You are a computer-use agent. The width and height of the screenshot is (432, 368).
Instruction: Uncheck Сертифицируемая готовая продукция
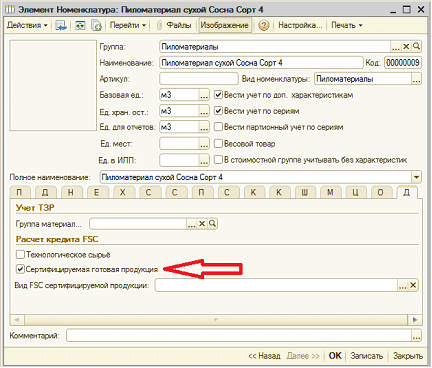point(20,269)
